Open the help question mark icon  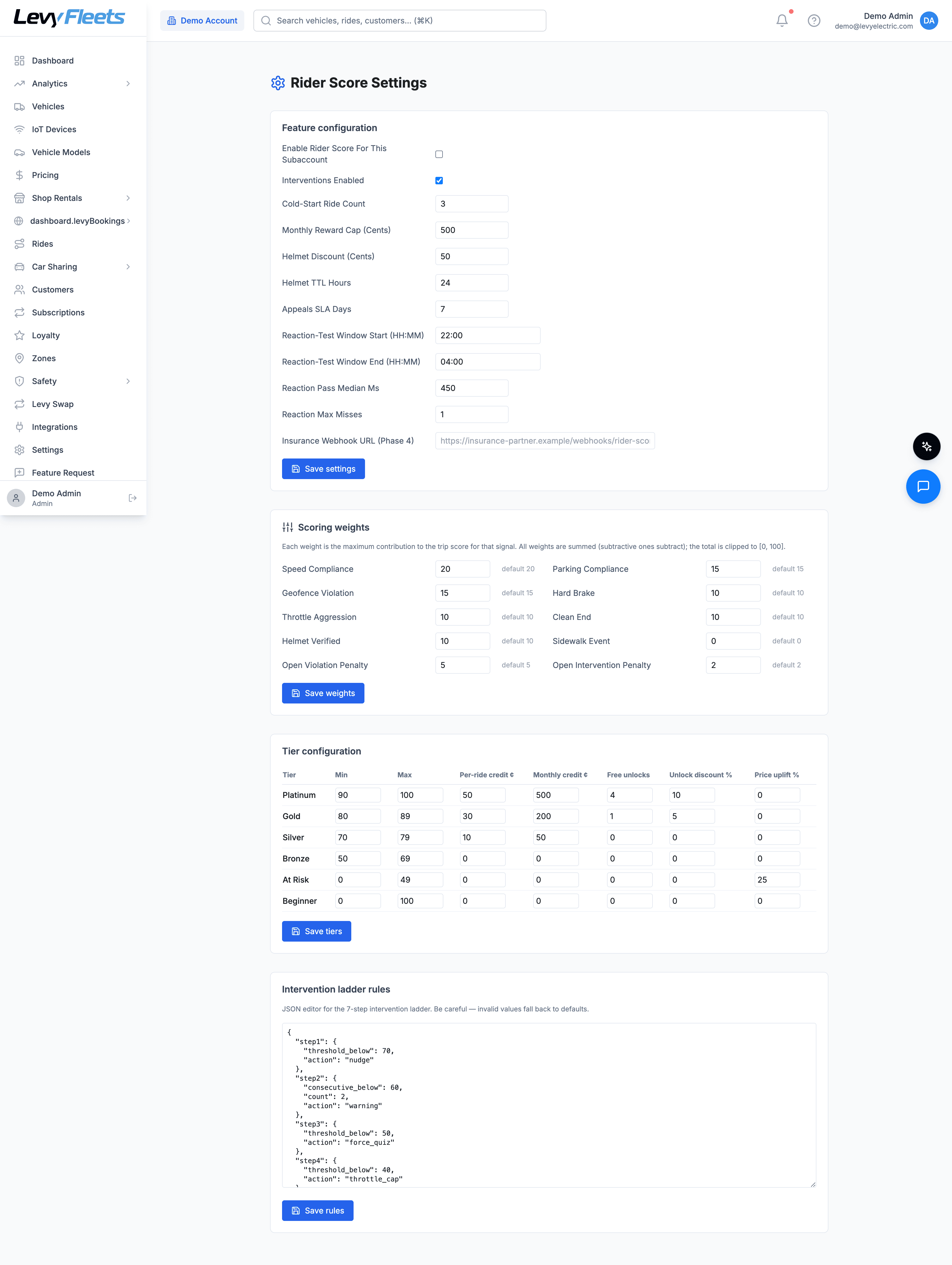(x=814, y=21)
